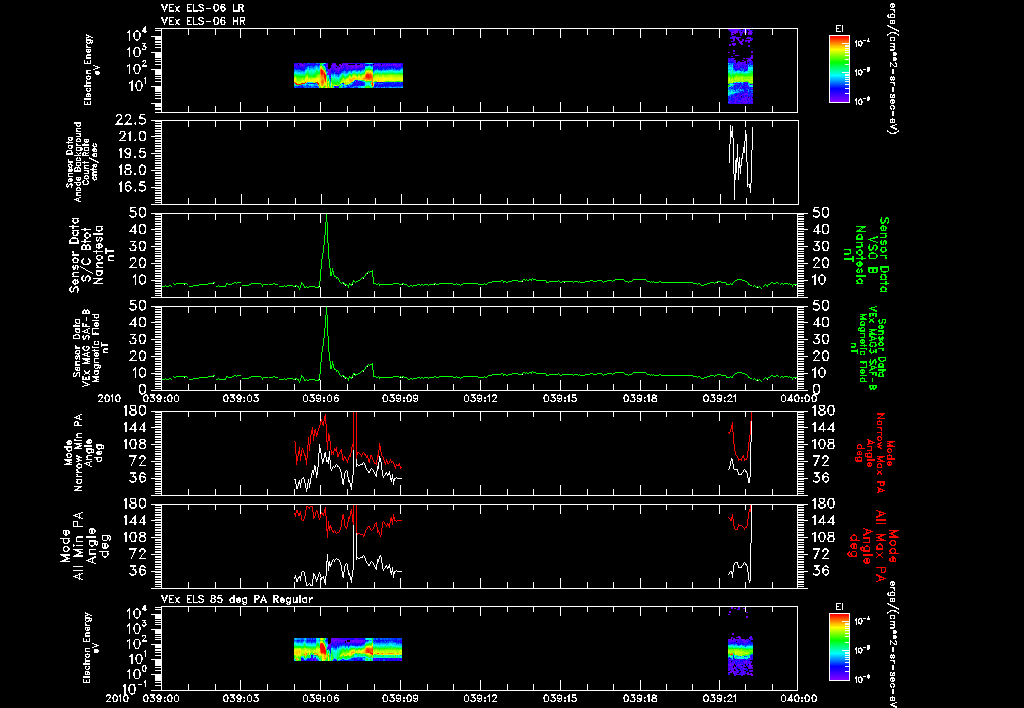The image size is (1024, 708).
Task: Click the white 'VEx MAG SAF-B Magnetic Field' label
Action: pyautogui.click(x=91, y=349)
